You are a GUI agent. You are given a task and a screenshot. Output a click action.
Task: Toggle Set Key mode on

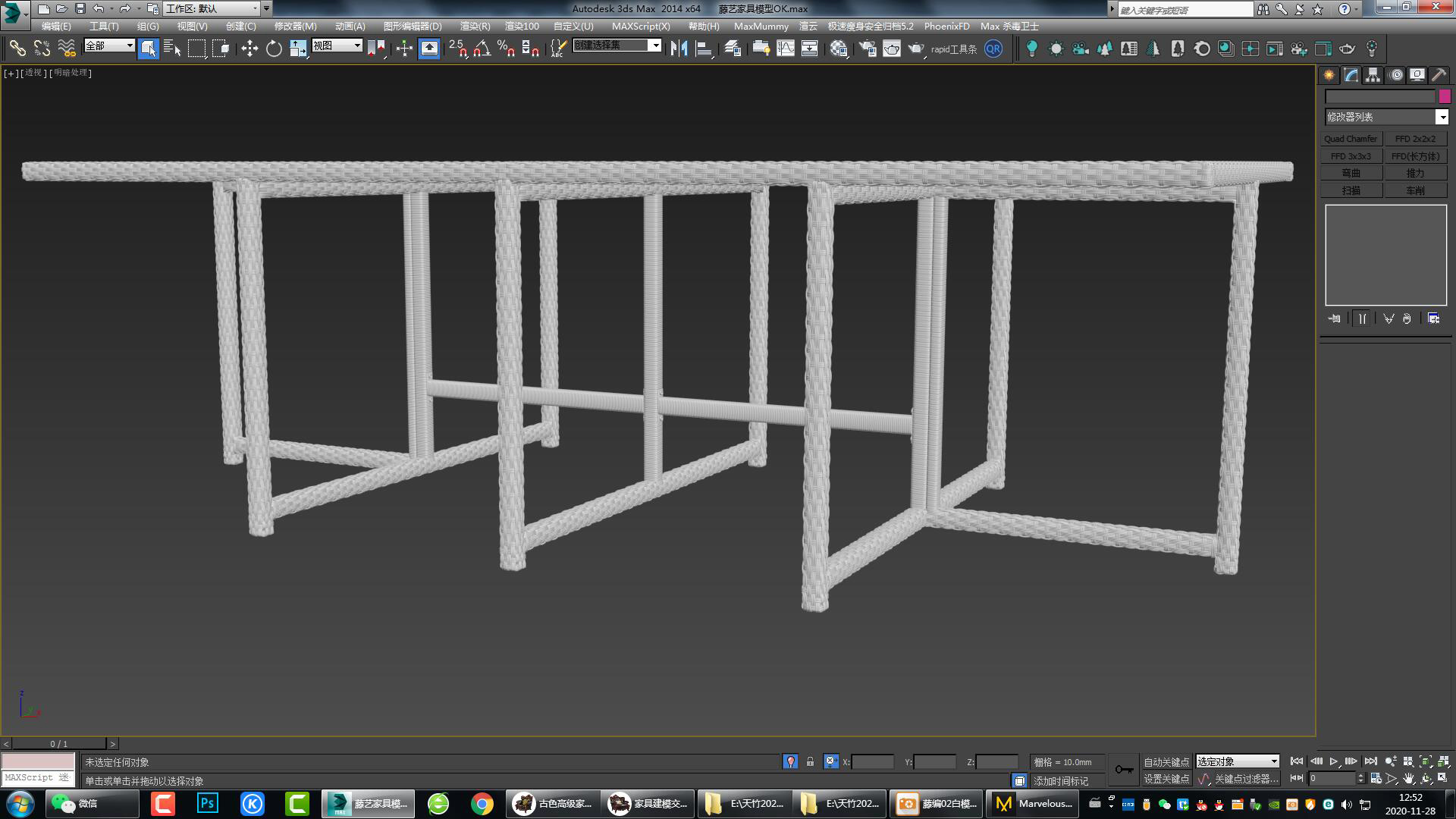(1168, 779)
